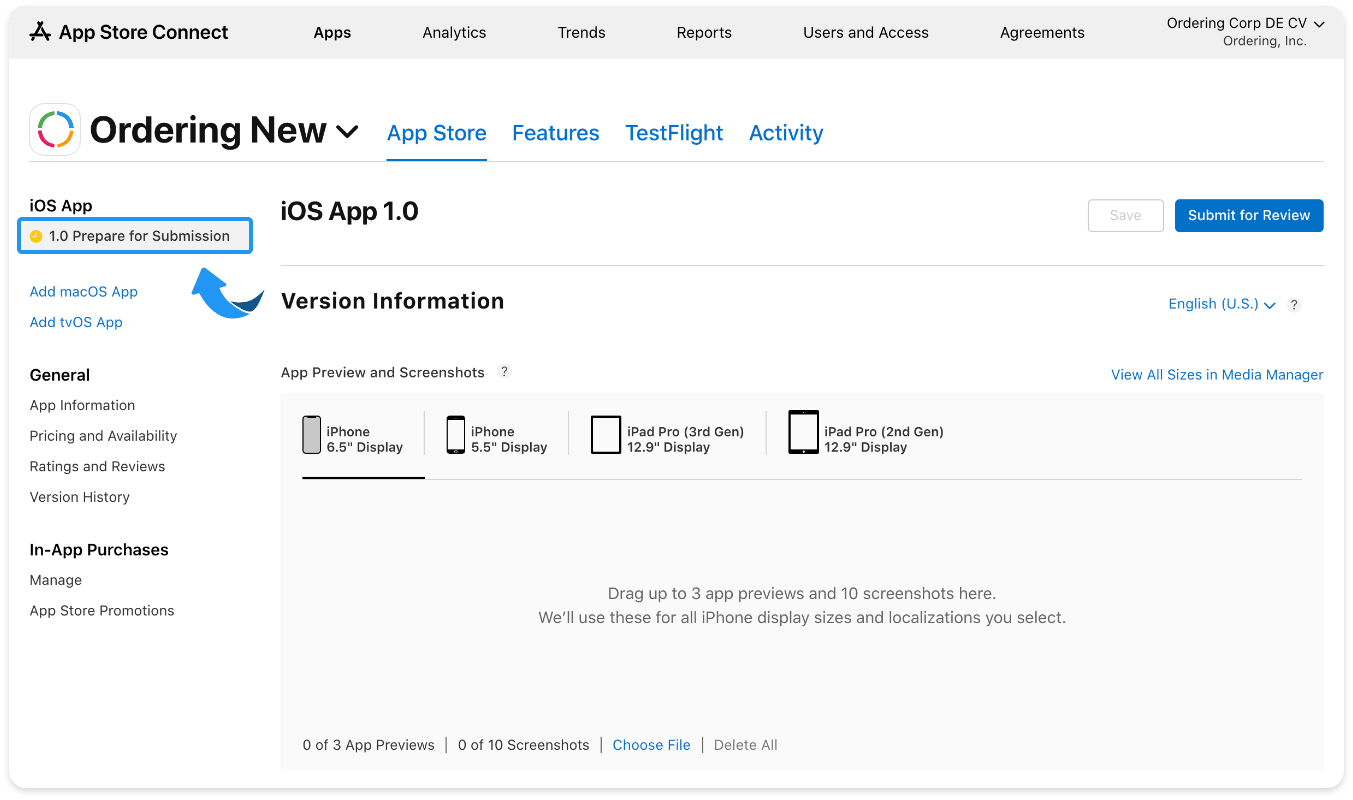Click the iPhone 6.5" Display device icon

pyautogui.click(x=312, y=435)
